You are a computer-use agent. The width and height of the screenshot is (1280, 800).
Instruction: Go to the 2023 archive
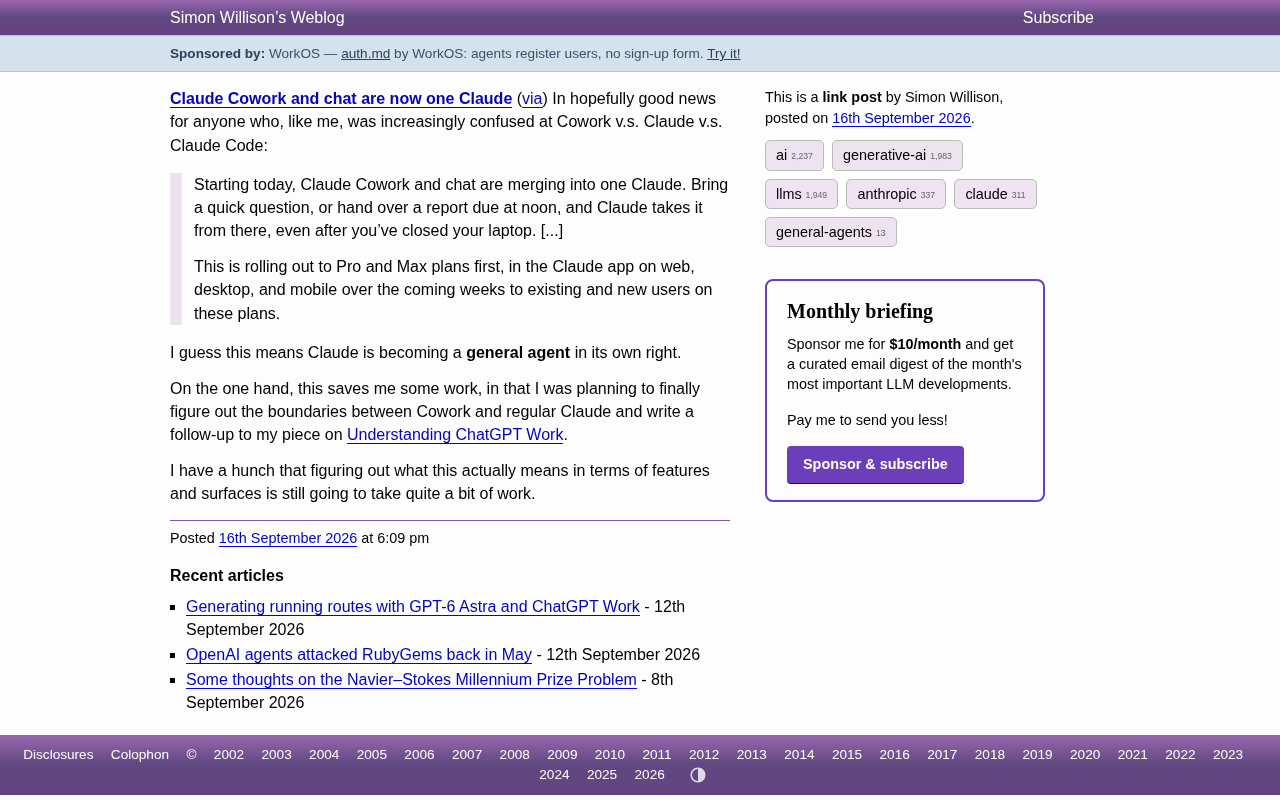pyautogui.click(x=1228, y=755)
